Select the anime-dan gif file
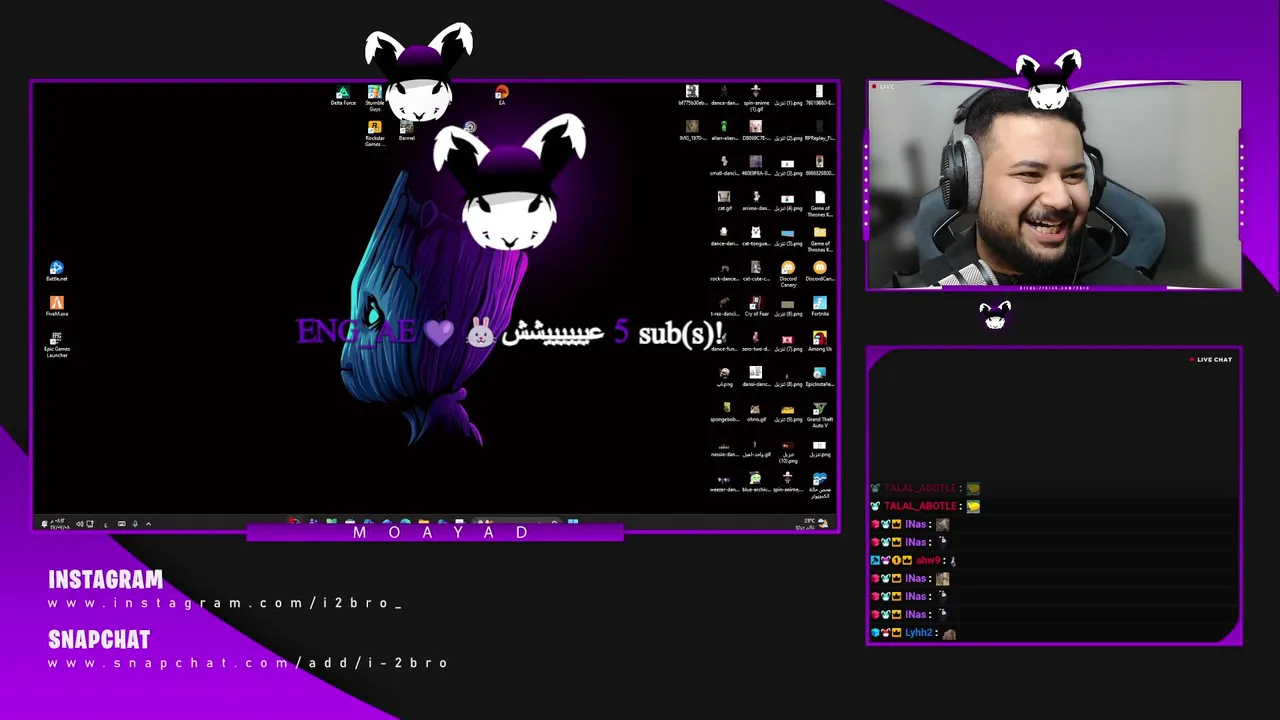Screen dimensions: 1280x720 tap(756, 200)
